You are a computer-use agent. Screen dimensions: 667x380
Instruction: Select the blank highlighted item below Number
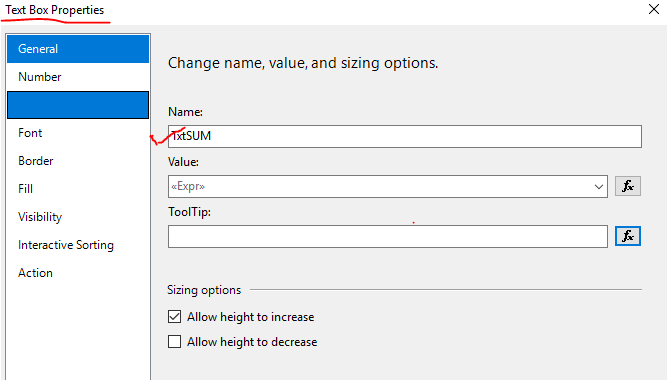78,105
